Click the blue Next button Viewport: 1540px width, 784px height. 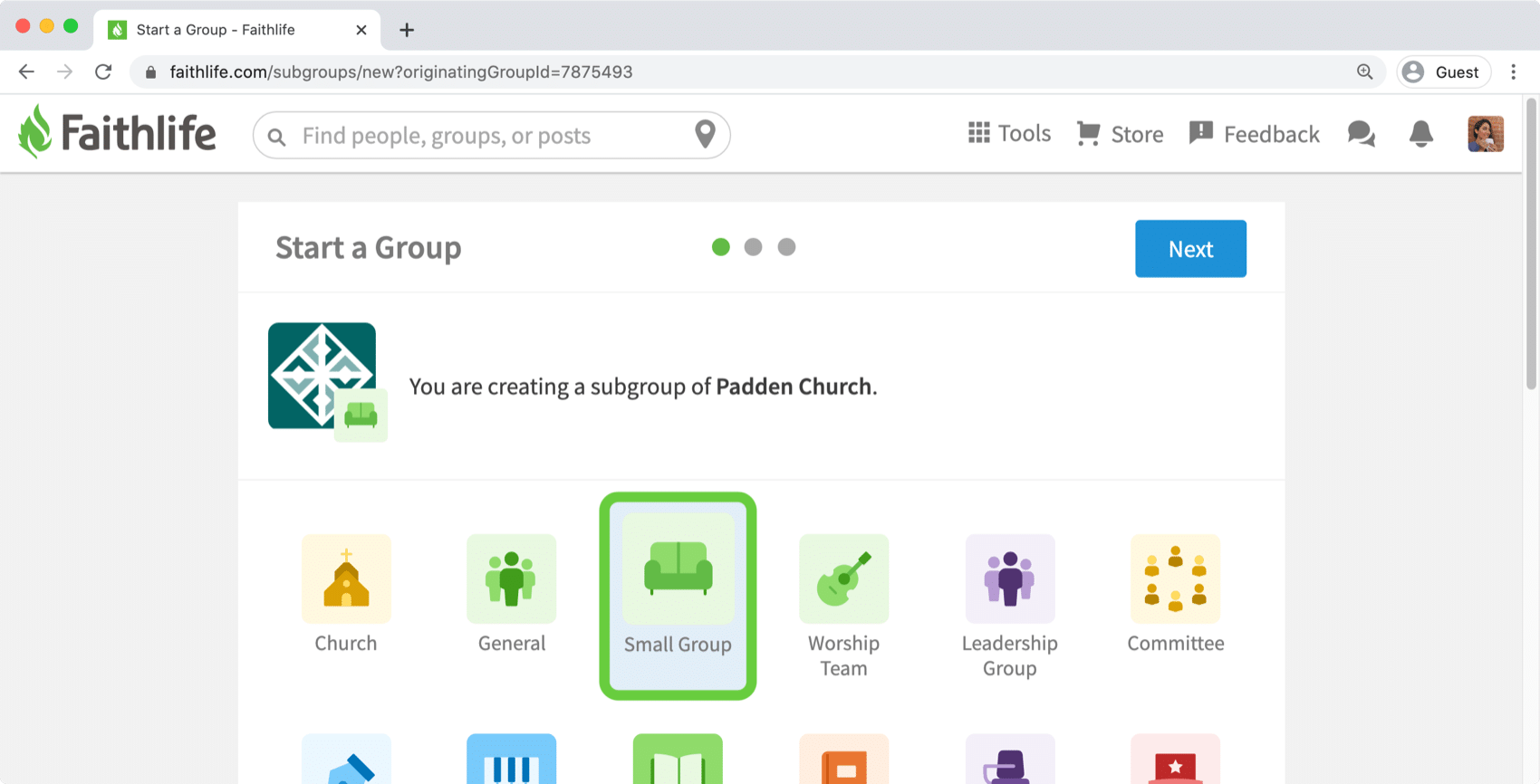coord(1190,249)
